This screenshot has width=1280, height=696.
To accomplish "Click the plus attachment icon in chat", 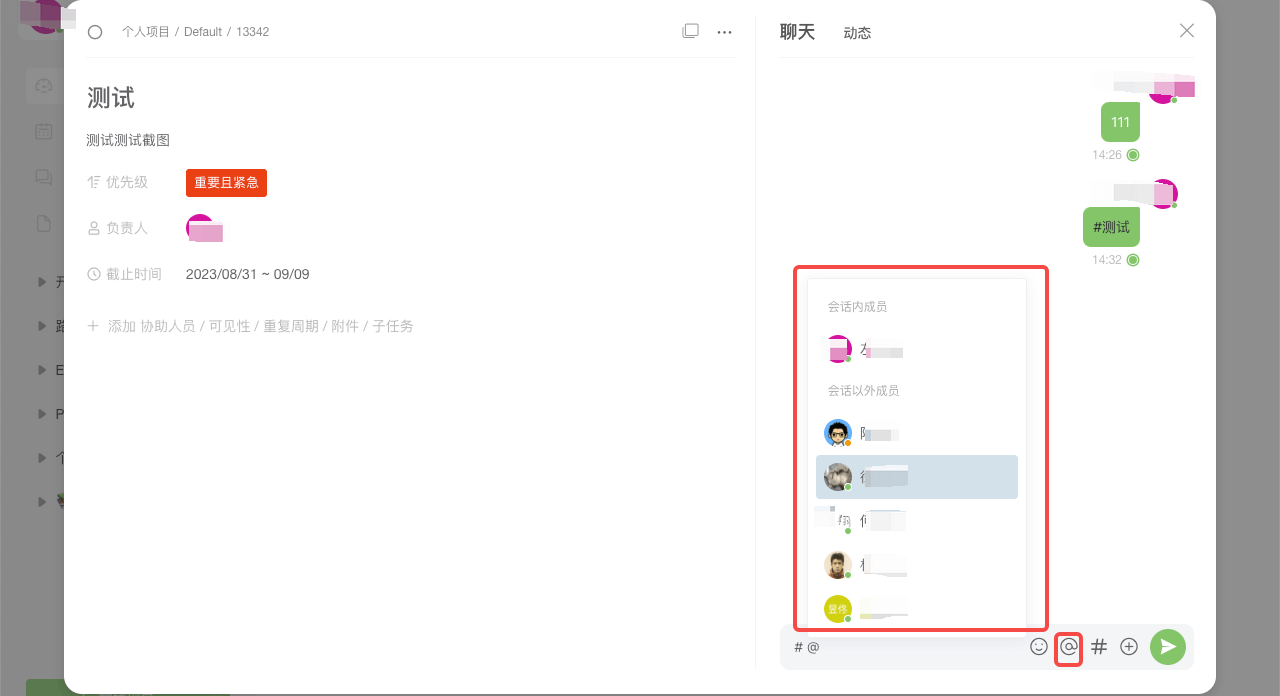I will pos(1129,647).
